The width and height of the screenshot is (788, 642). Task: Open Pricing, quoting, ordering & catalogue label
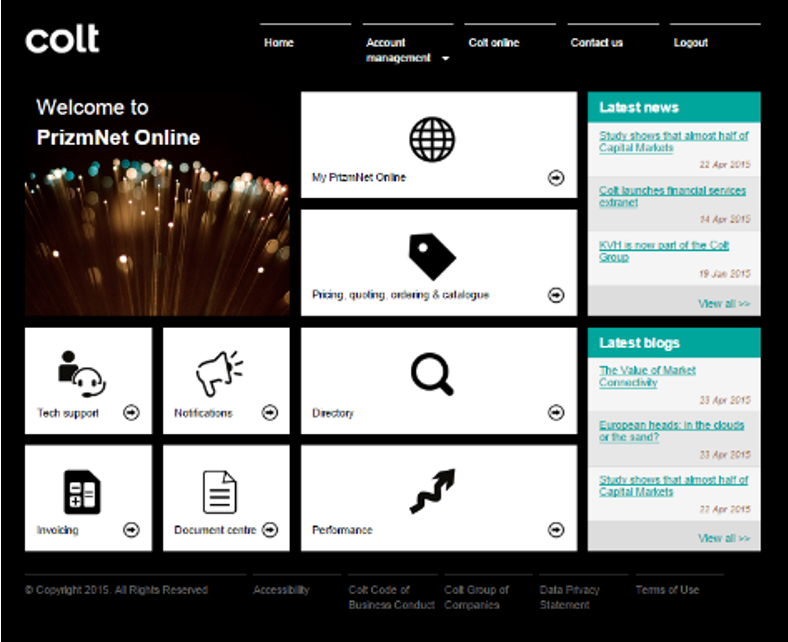[x=401, y=295]
